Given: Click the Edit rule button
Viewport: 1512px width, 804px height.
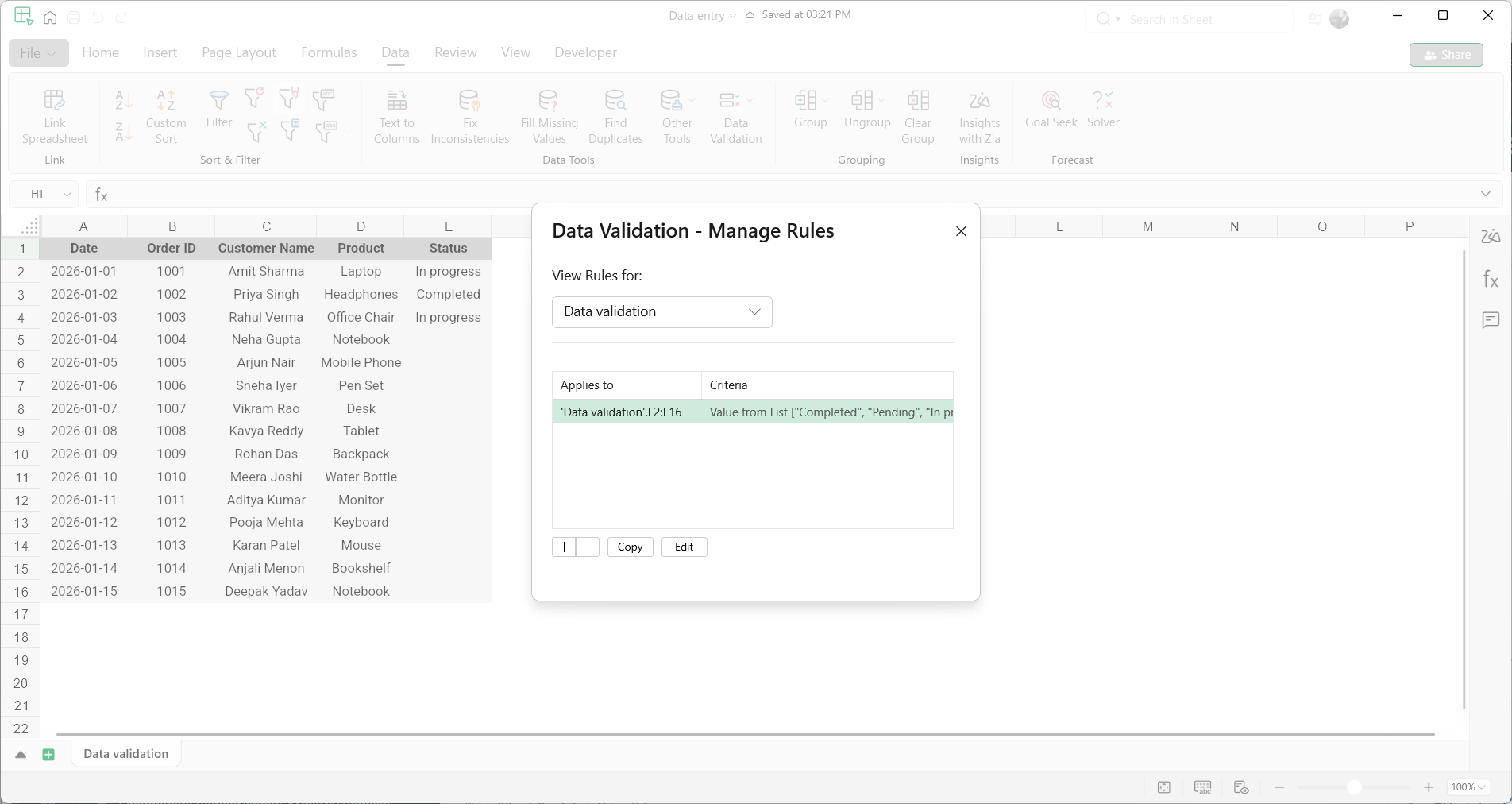Looking at the screenshot, I should point(684,547).
